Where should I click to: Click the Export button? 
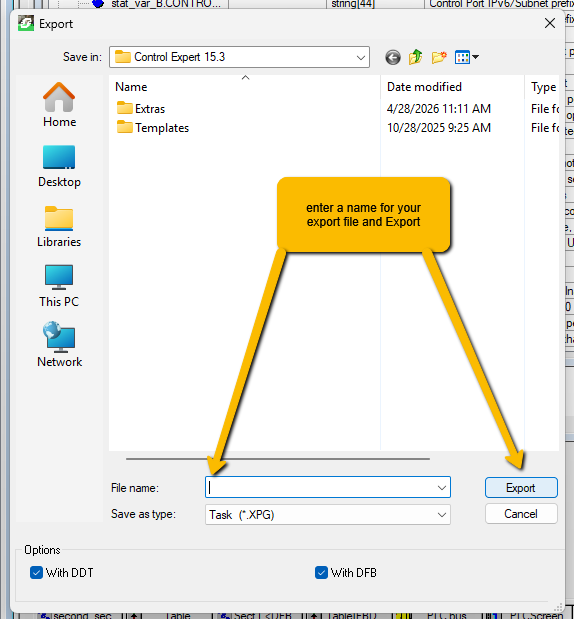click(x=521, y=488)
